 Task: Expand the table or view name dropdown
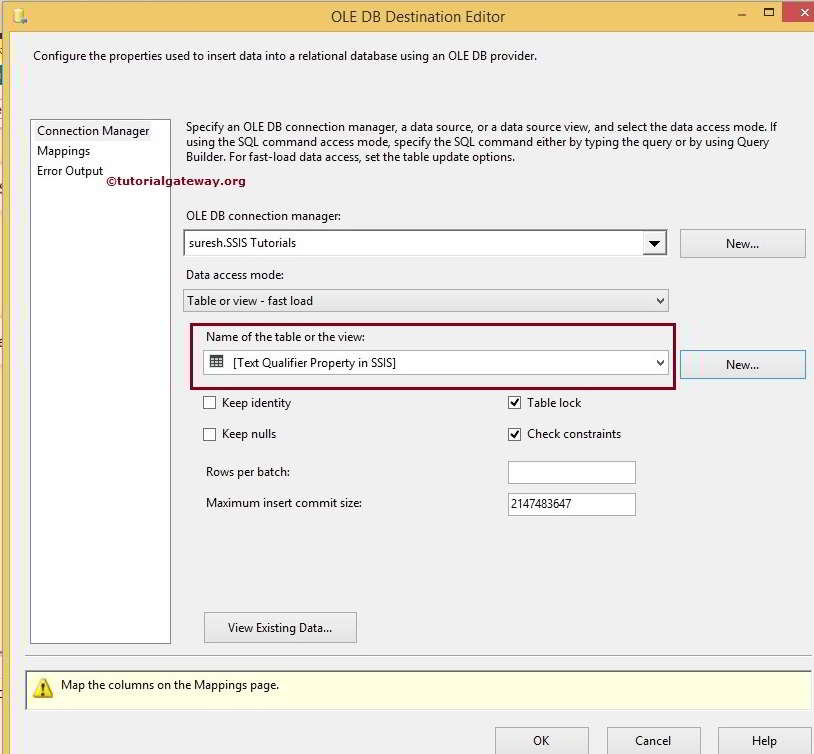coord(659,363)
